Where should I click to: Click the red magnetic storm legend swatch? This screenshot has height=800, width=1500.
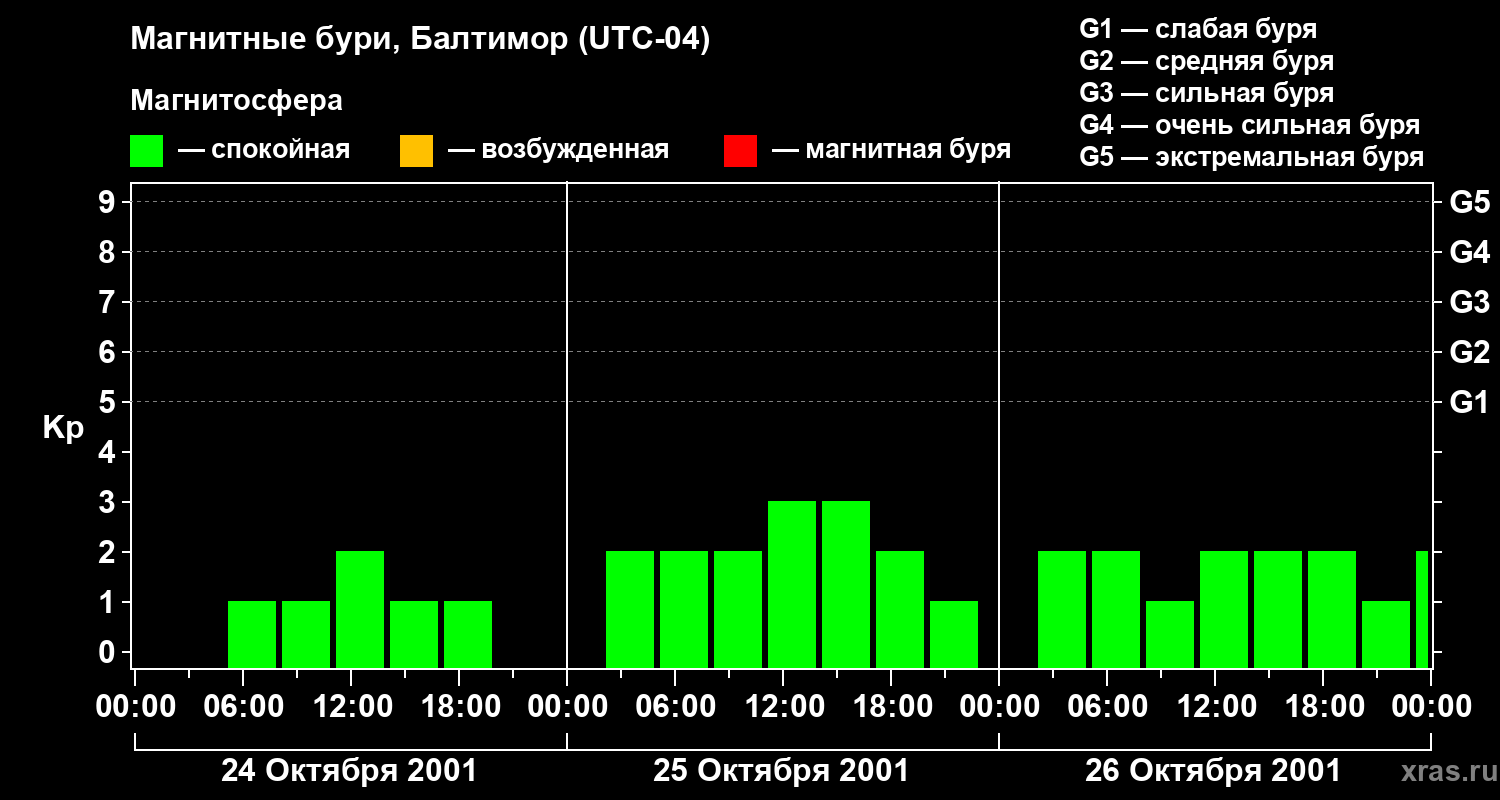coord(740,151)
